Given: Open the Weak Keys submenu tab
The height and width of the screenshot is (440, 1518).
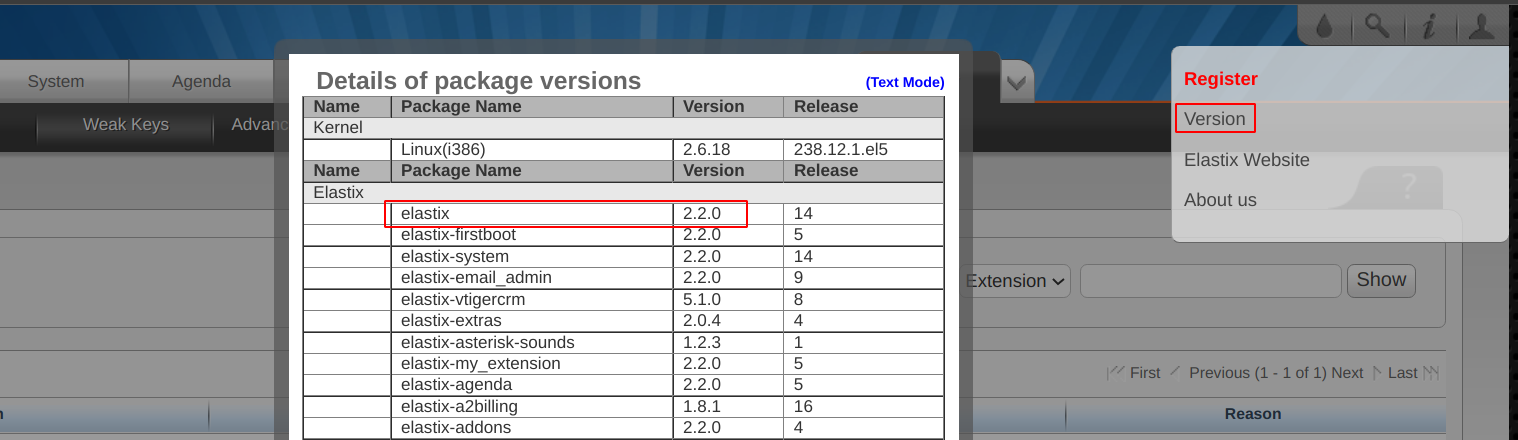Looking at the screenshot, I should tap(126, 125).
